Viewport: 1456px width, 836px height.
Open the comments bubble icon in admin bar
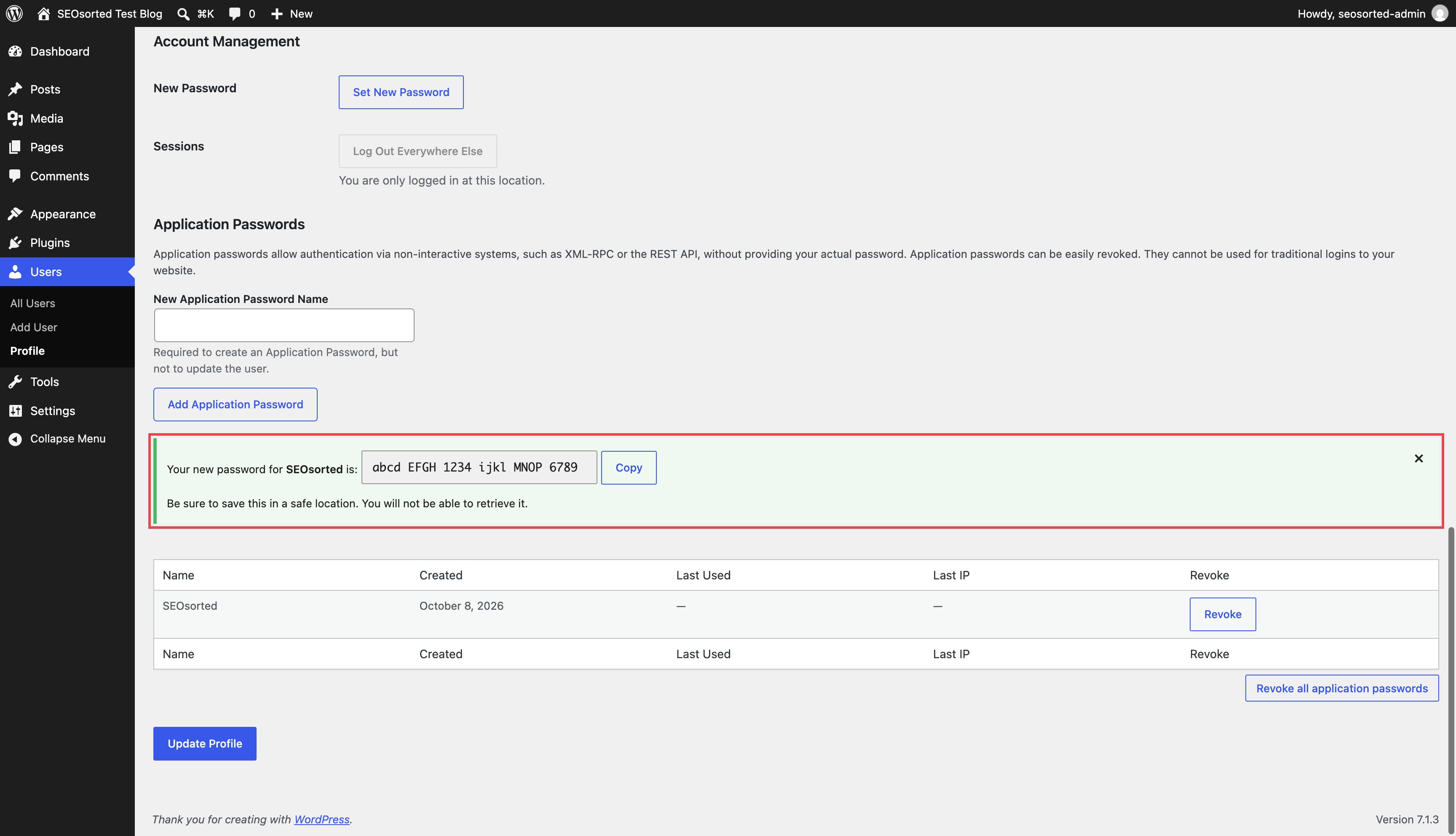234,14
